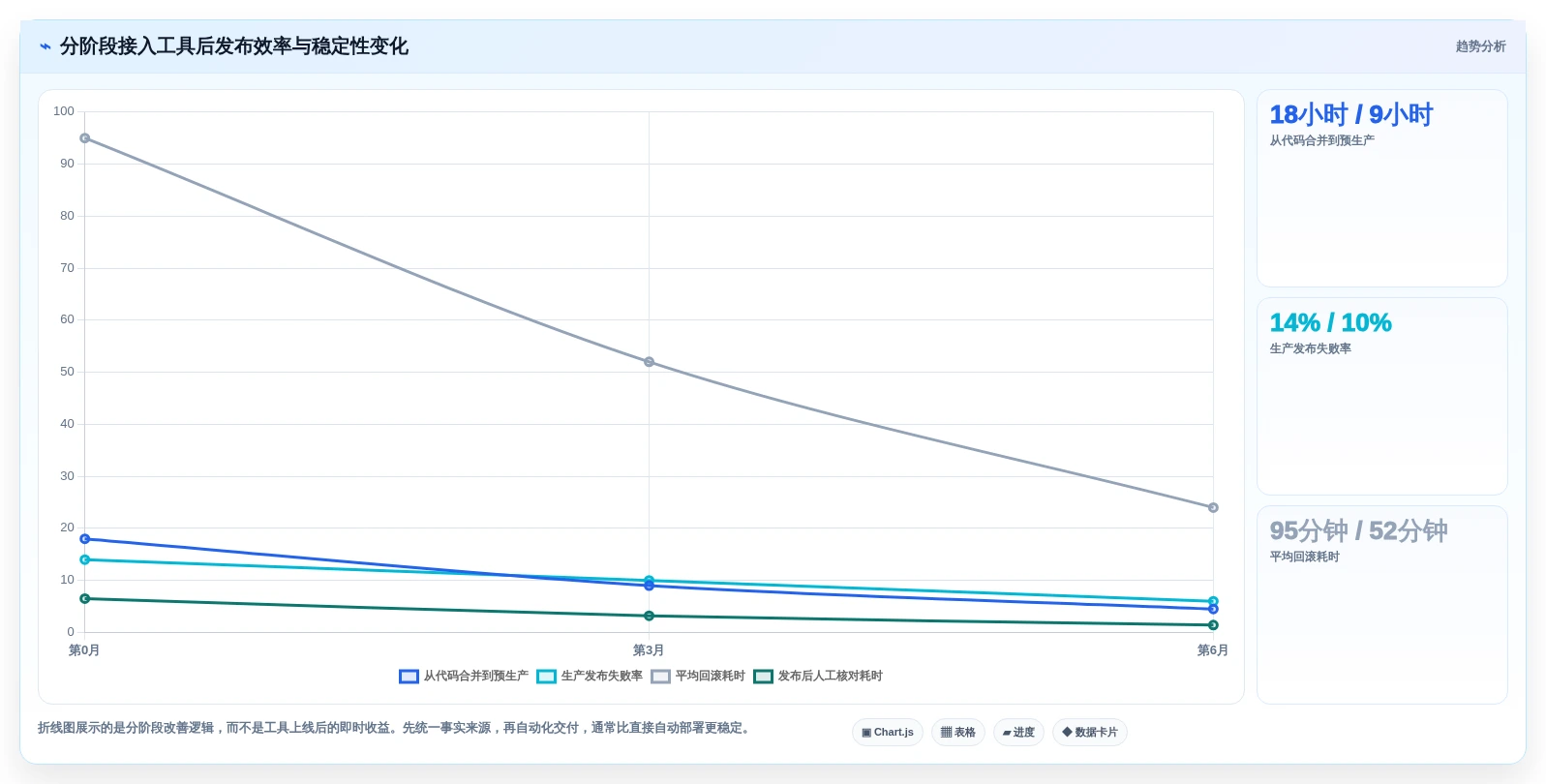Screen dimensions: 1546x784
Task: Click the blue data point at 第0月 near 18
Action: [x=85, y=539]
